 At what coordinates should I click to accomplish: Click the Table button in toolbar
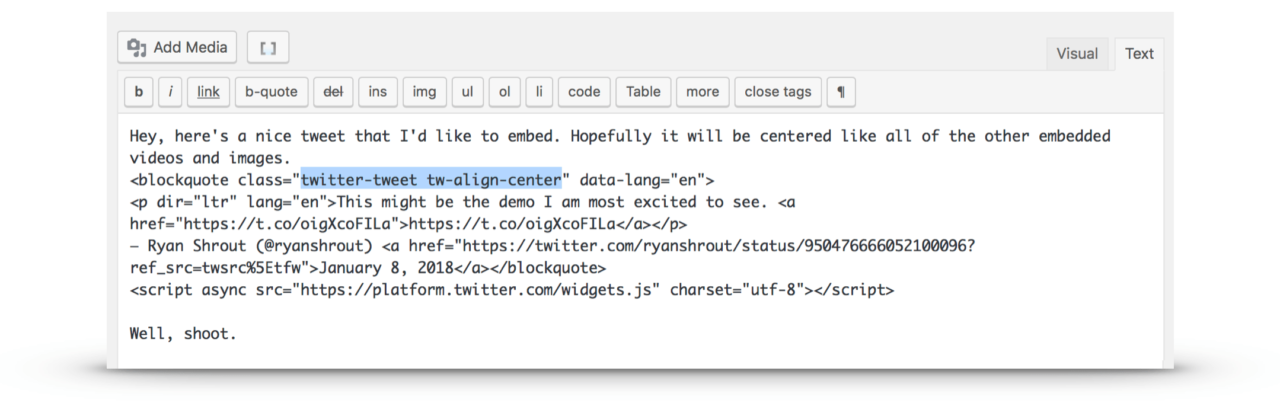pyautogui.click(x=643, y=92)
